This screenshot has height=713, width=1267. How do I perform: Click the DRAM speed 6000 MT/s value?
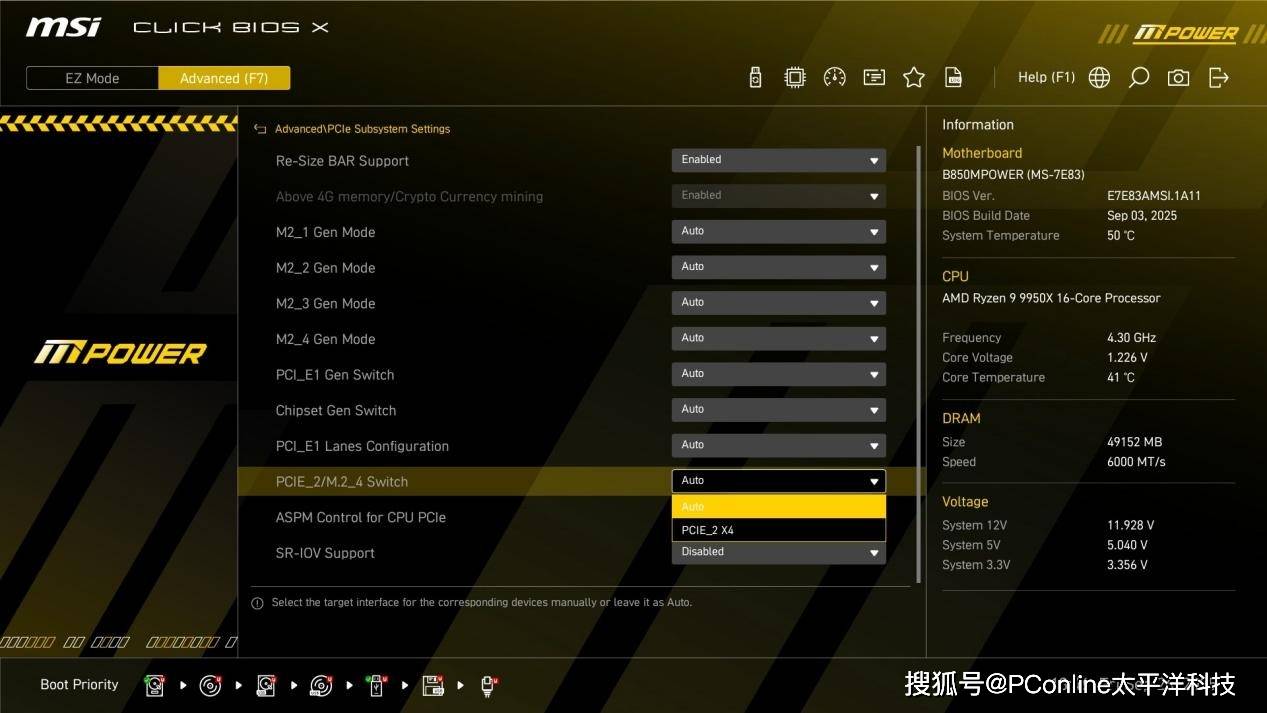pyautogui.click(x=1136, y=462)
